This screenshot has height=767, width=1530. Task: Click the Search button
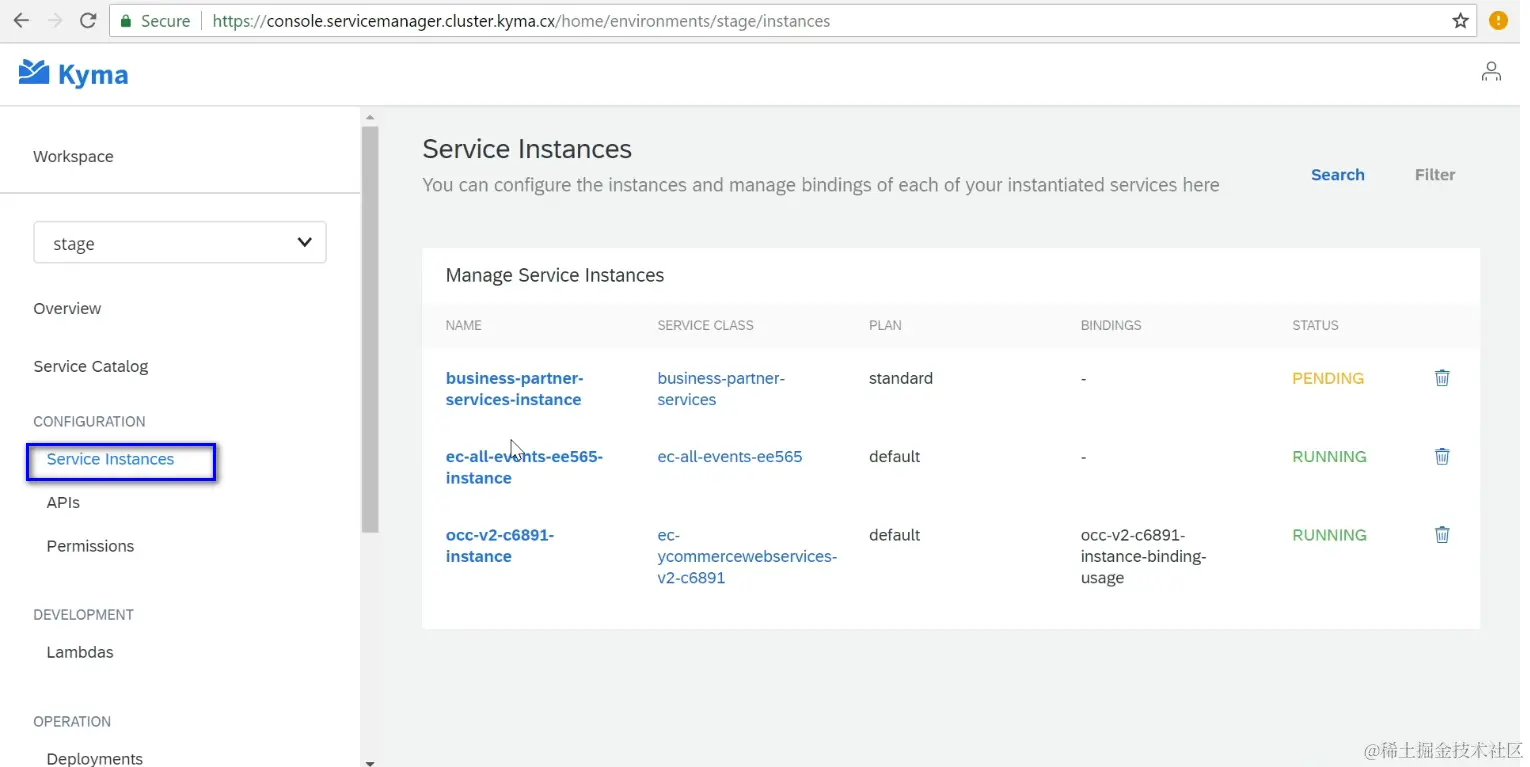point(1337,175)
